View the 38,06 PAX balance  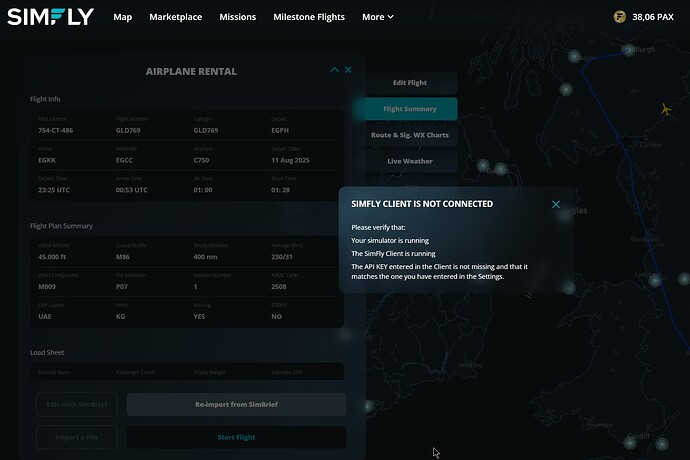653,17
